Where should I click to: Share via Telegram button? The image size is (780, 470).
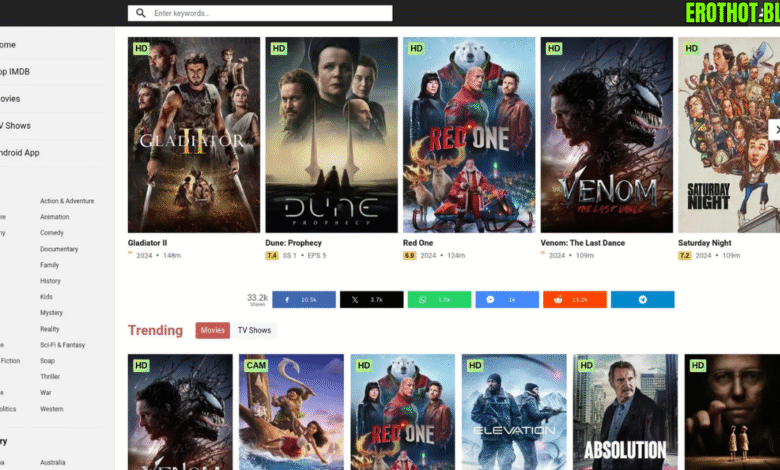click(x=643, y=299)
